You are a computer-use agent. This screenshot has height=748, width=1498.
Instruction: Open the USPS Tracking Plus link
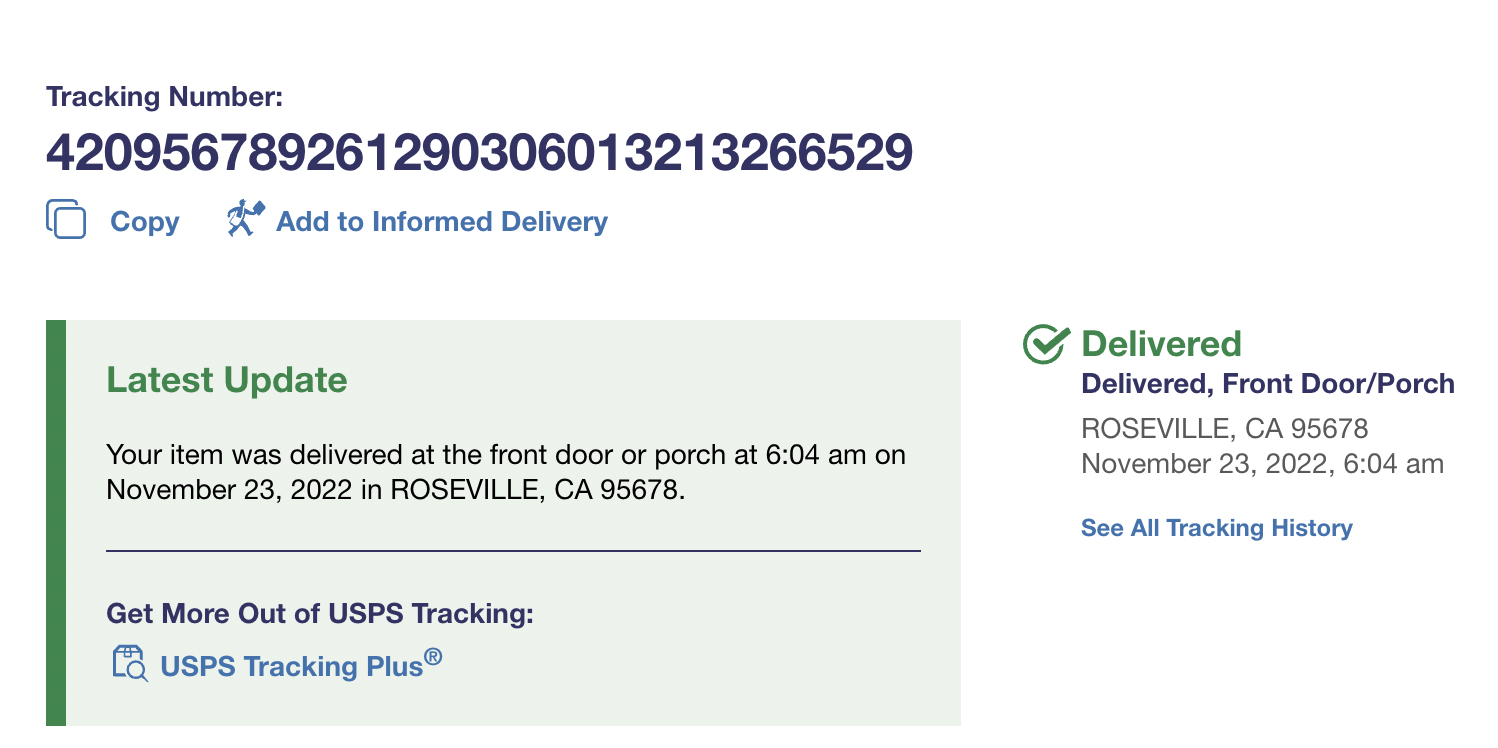coord(292,665)
